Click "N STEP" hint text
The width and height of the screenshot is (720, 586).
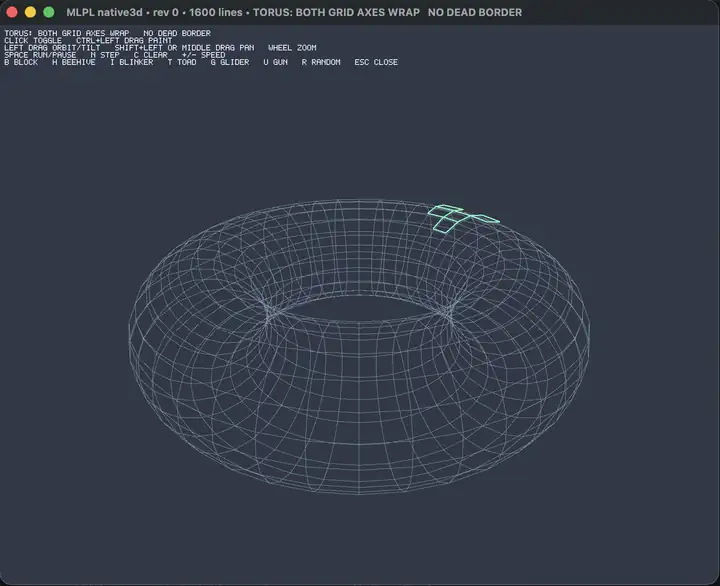coord(105,55)
